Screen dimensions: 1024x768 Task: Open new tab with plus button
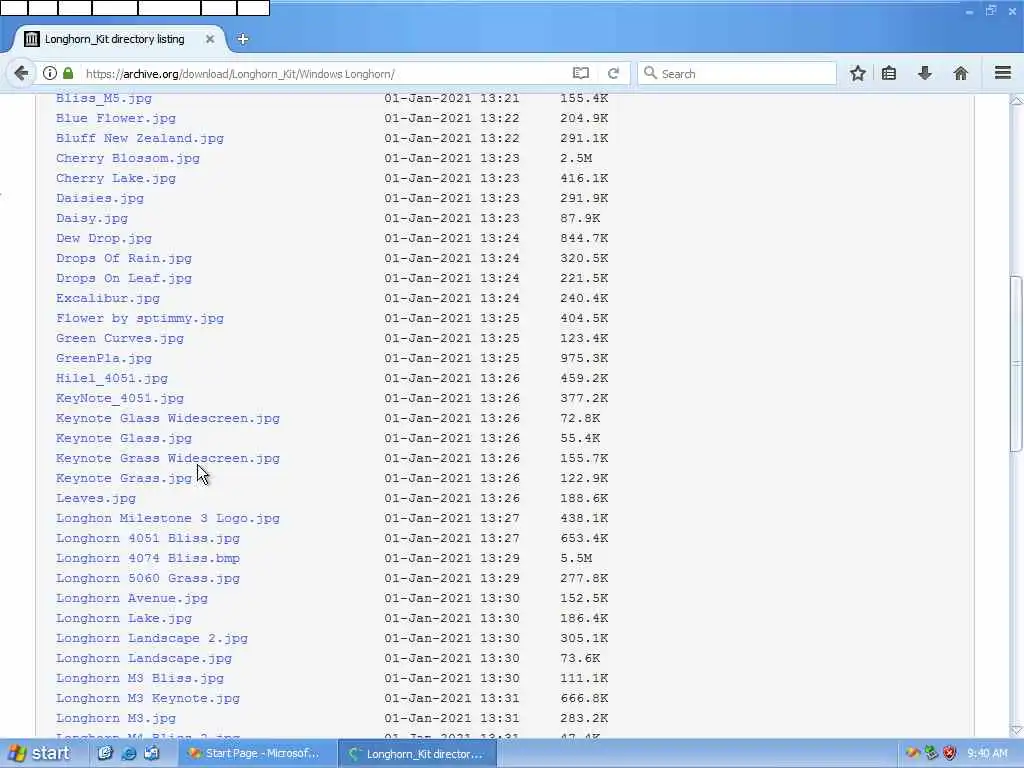242,39
